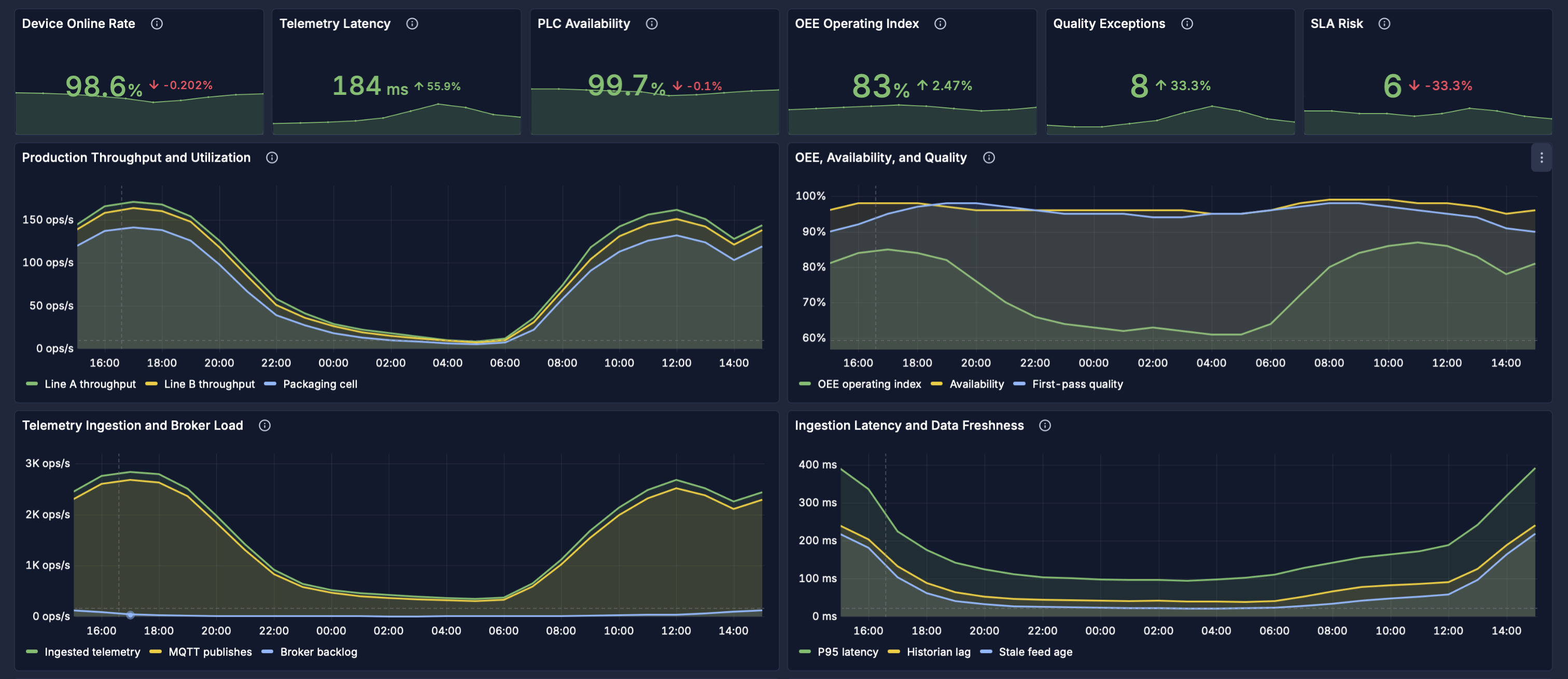Image resolution: width=1568 pixels, height=679 pixels.
Task: Click the -0.1% availability change indicator
Action: (x=697, y=87)
